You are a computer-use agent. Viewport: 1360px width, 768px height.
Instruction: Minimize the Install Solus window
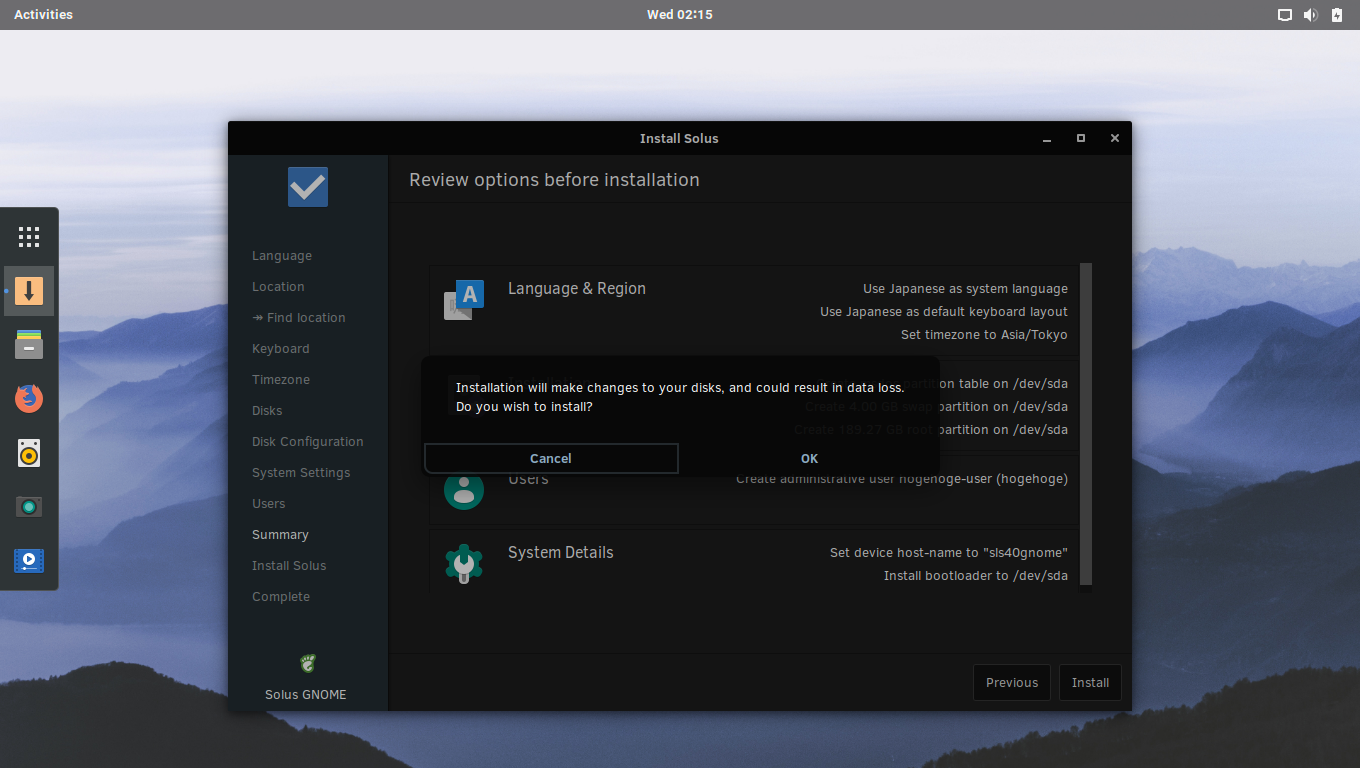tap(1047, 139)
